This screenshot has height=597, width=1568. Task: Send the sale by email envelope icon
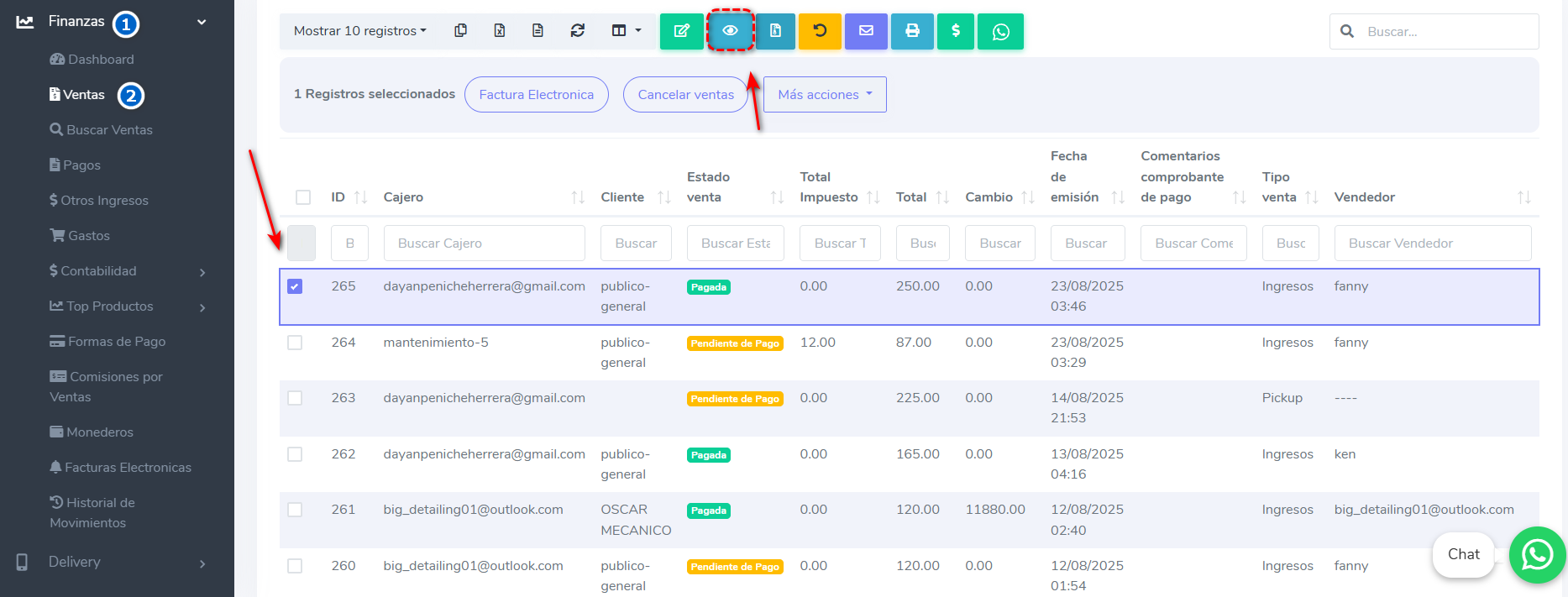pos(866,31)
